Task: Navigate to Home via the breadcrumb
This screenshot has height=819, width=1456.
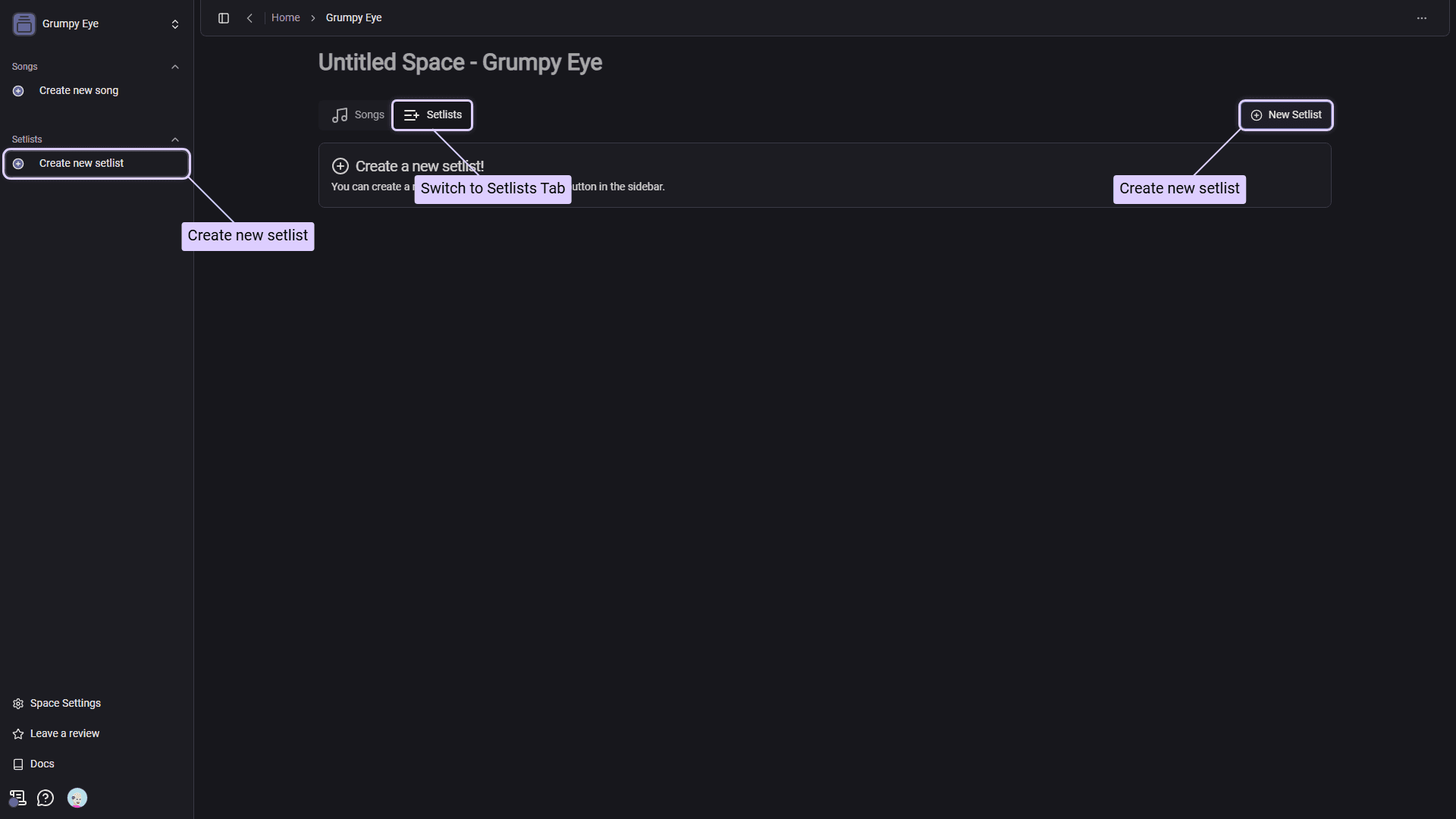Action: point(286,17)
